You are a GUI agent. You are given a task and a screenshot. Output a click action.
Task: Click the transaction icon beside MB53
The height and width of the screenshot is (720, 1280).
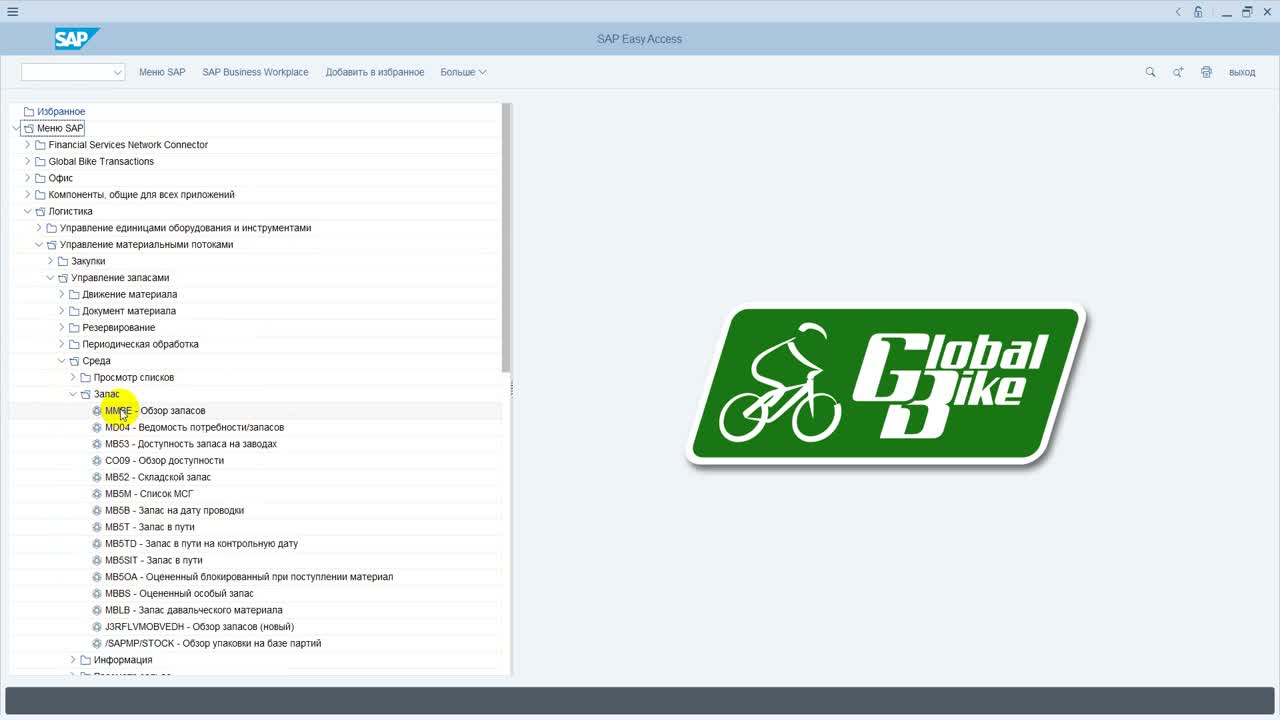97,444
